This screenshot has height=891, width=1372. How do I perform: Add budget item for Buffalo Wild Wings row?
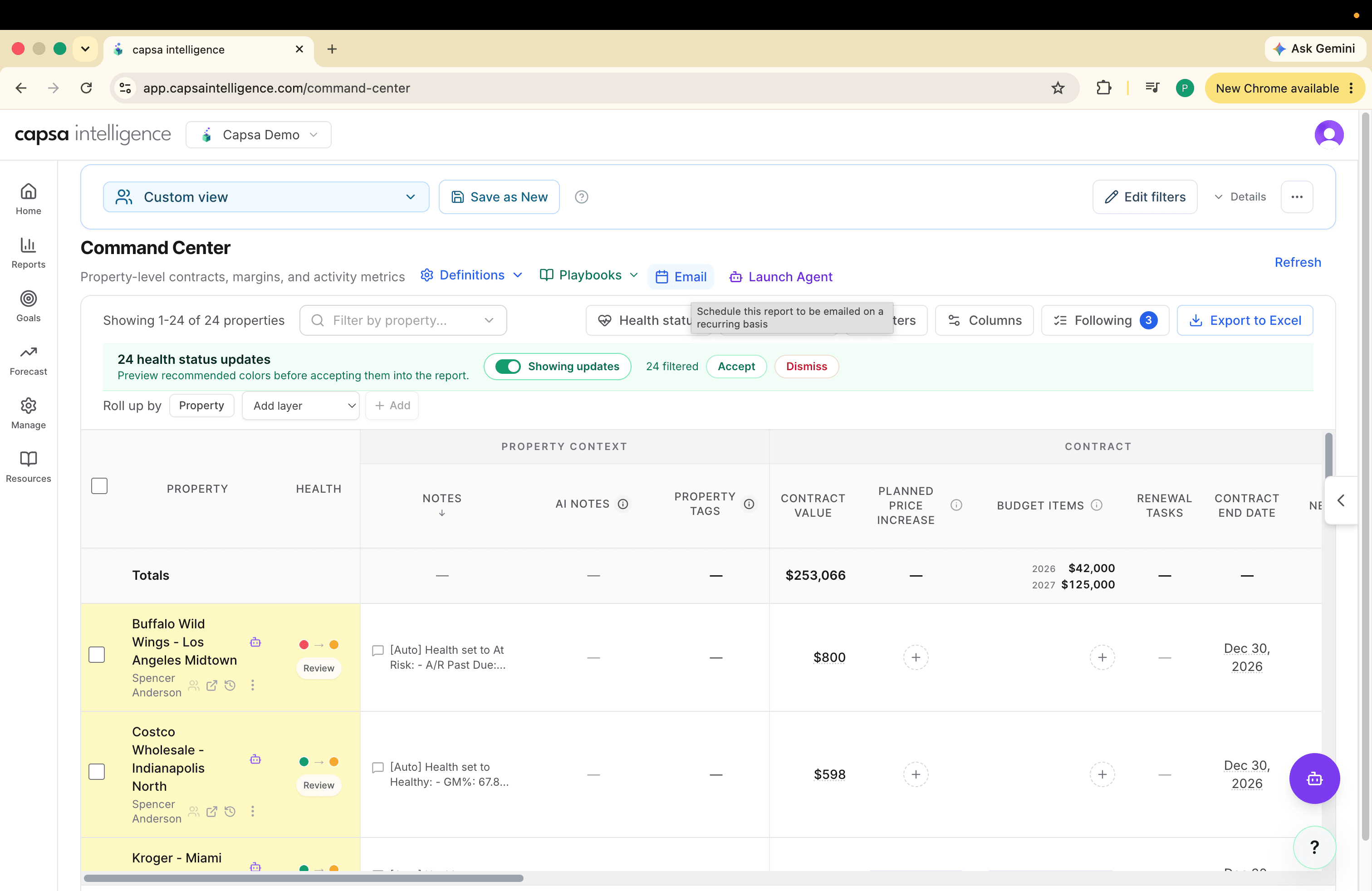[x=1102, y=657]
